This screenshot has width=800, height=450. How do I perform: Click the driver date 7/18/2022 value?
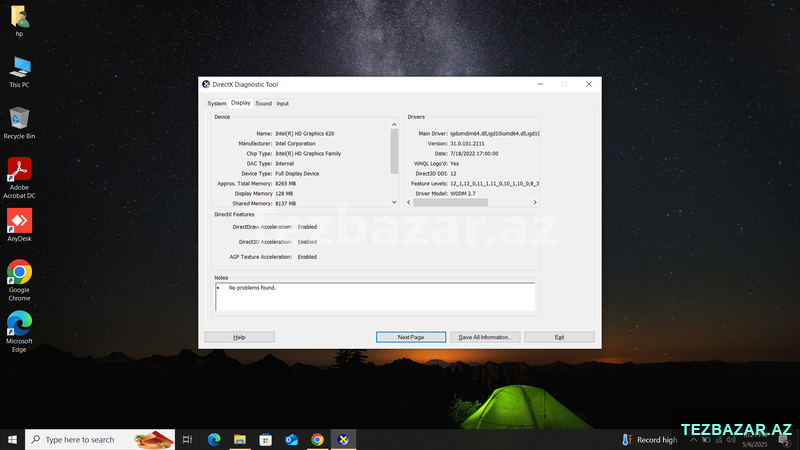pyautogui.click(x=474, y=154)
